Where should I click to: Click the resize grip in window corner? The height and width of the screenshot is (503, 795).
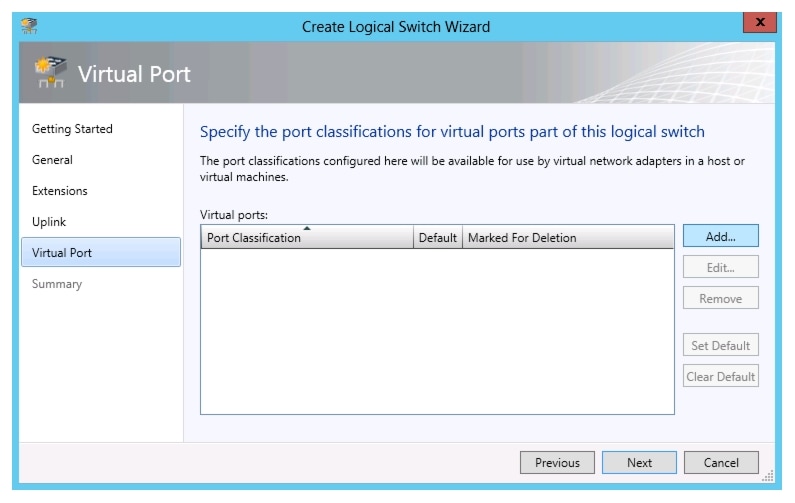(x=768, y=476)
